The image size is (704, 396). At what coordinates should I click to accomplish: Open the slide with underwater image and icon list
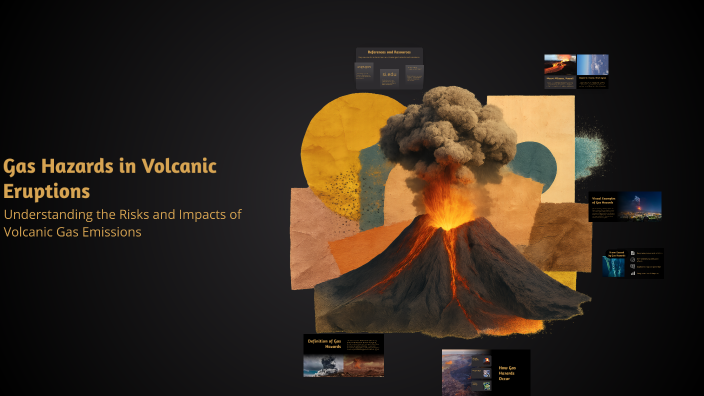coord(633,264)
